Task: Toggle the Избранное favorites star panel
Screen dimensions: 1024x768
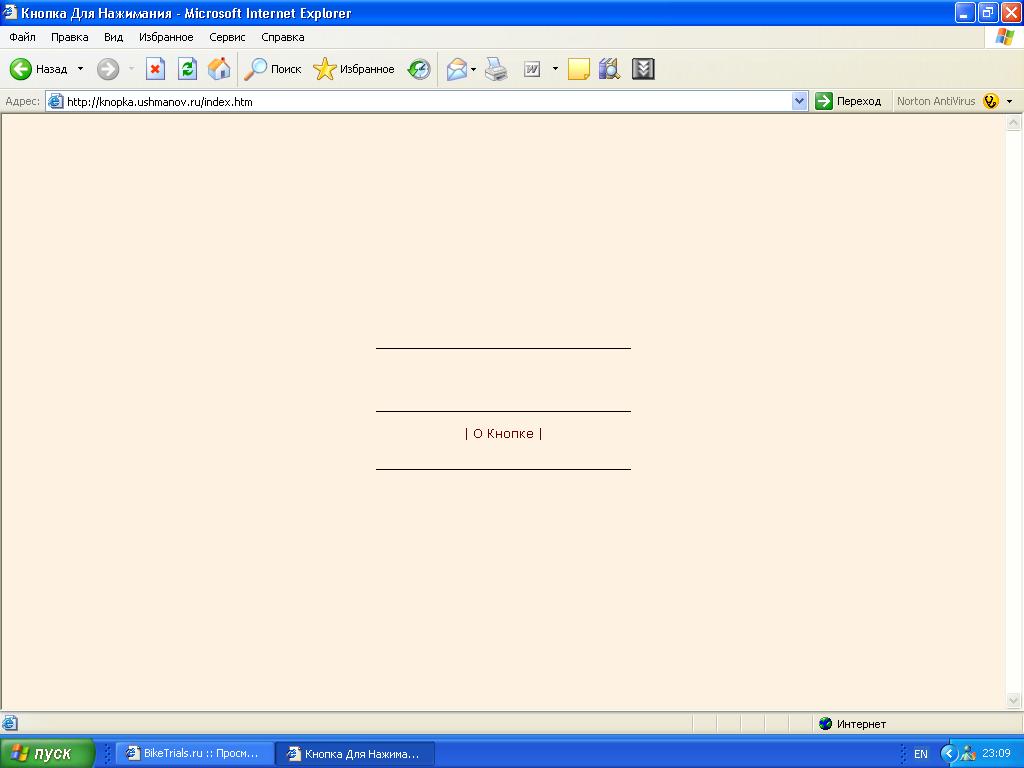Action: click(354, 69)
